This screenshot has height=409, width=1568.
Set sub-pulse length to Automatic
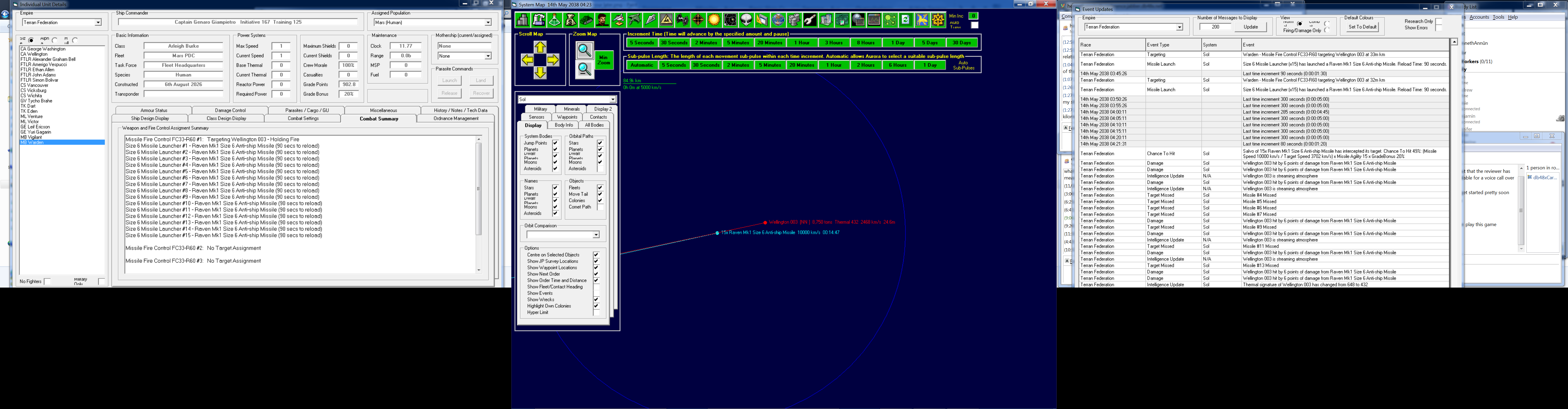642,65
